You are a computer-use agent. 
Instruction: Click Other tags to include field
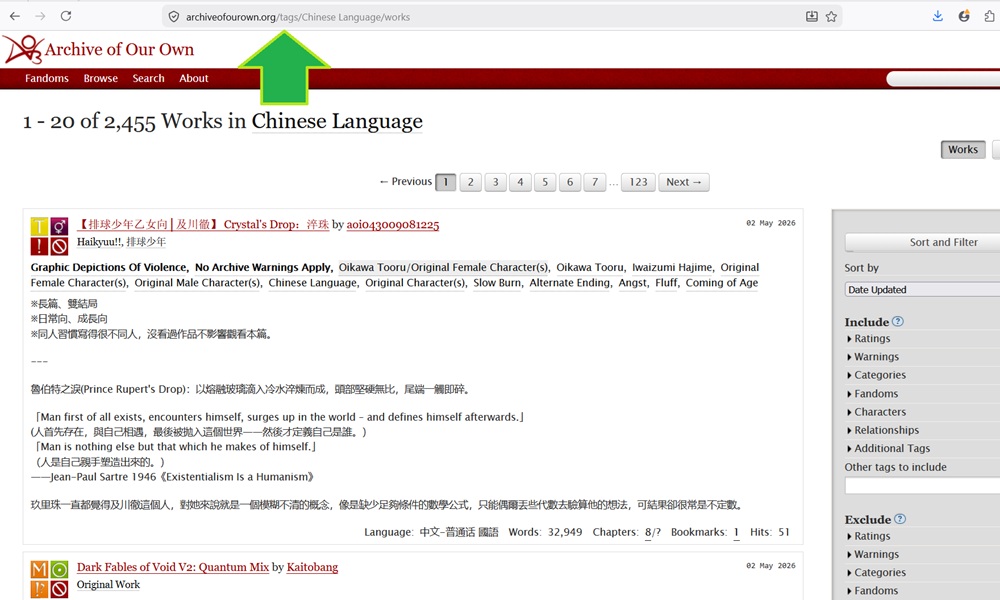pyautogui.click(x=922, y=486)
